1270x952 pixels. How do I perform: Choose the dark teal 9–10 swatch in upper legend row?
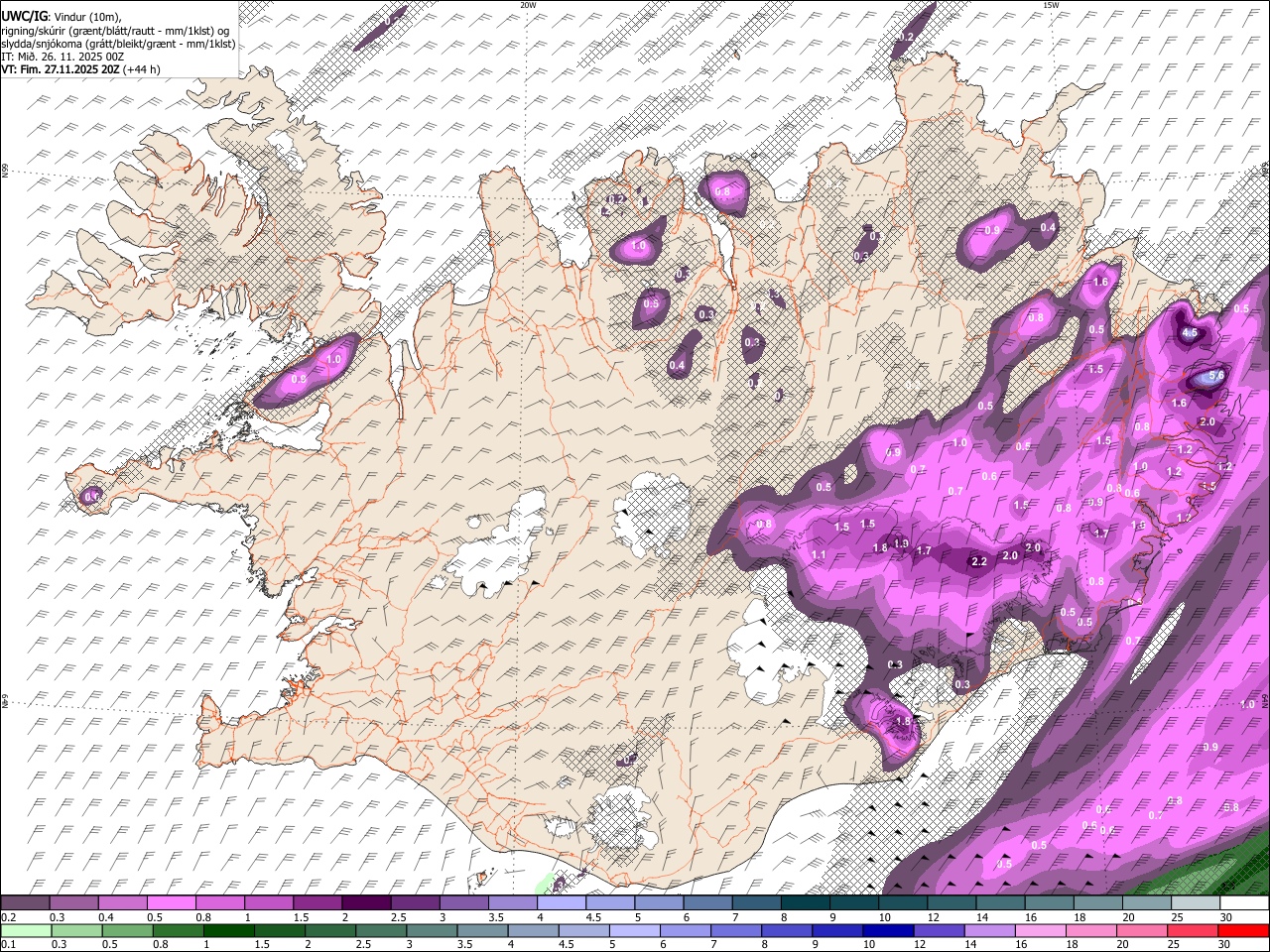854,903
